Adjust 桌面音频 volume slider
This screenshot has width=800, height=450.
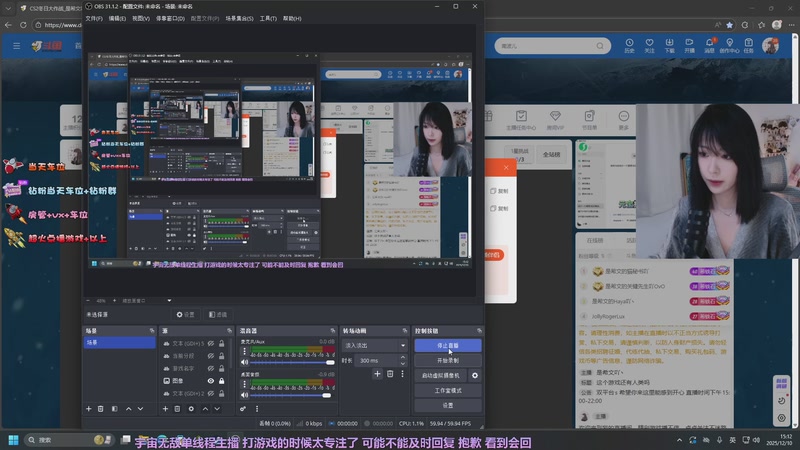[x=292, y=395]
